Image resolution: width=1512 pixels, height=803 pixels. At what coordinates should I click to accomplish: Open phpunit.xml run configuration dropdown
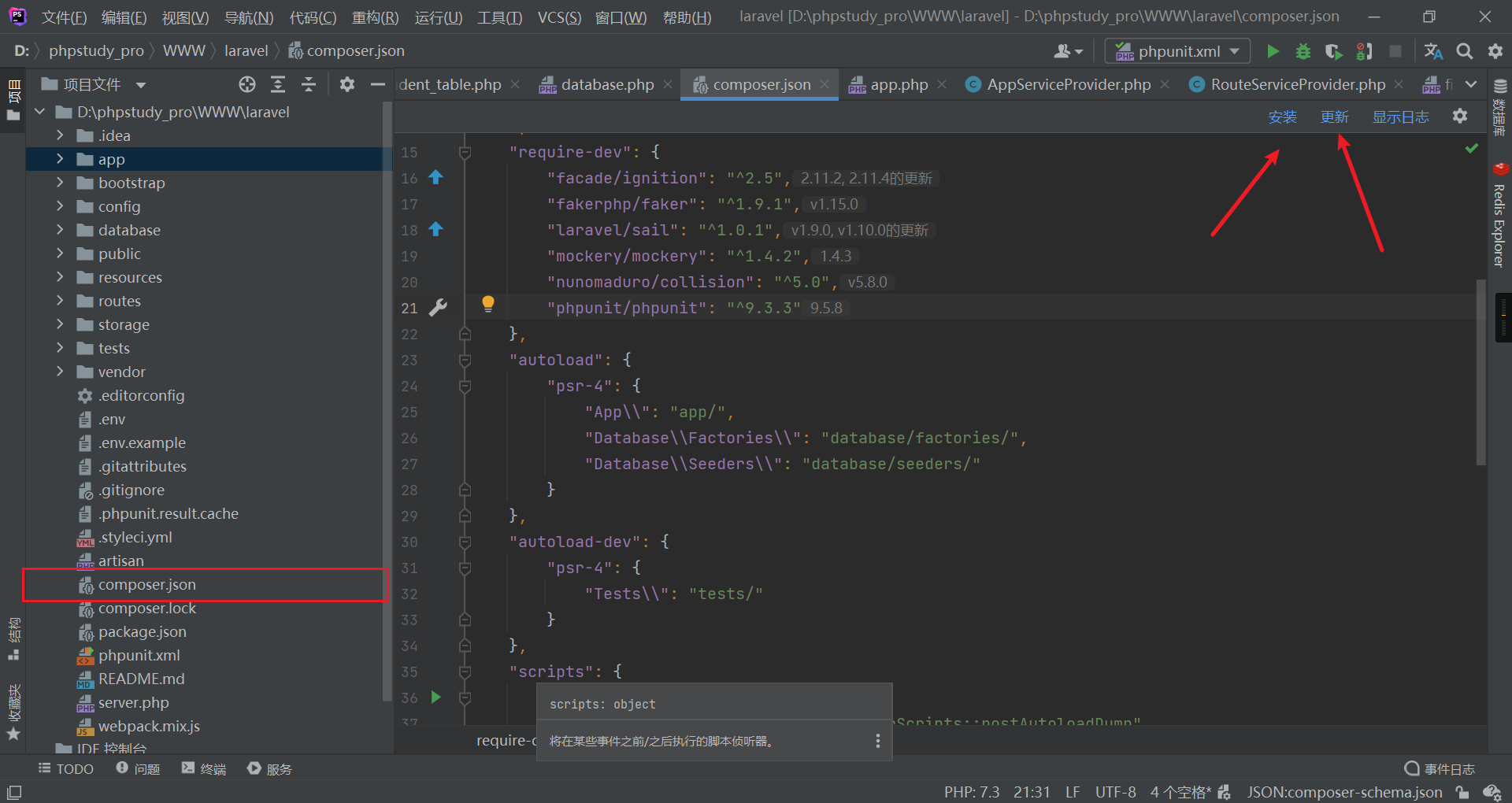(x=1177, y=51)
